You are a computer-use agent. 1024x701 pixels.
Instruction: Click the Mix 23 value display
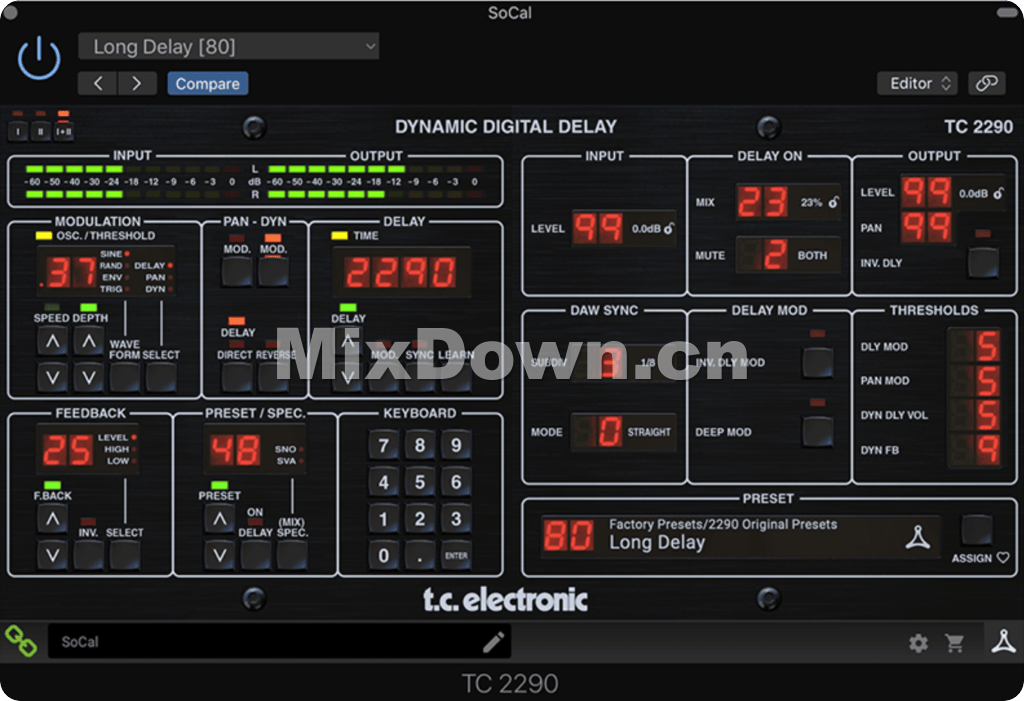tap(763, 202)
